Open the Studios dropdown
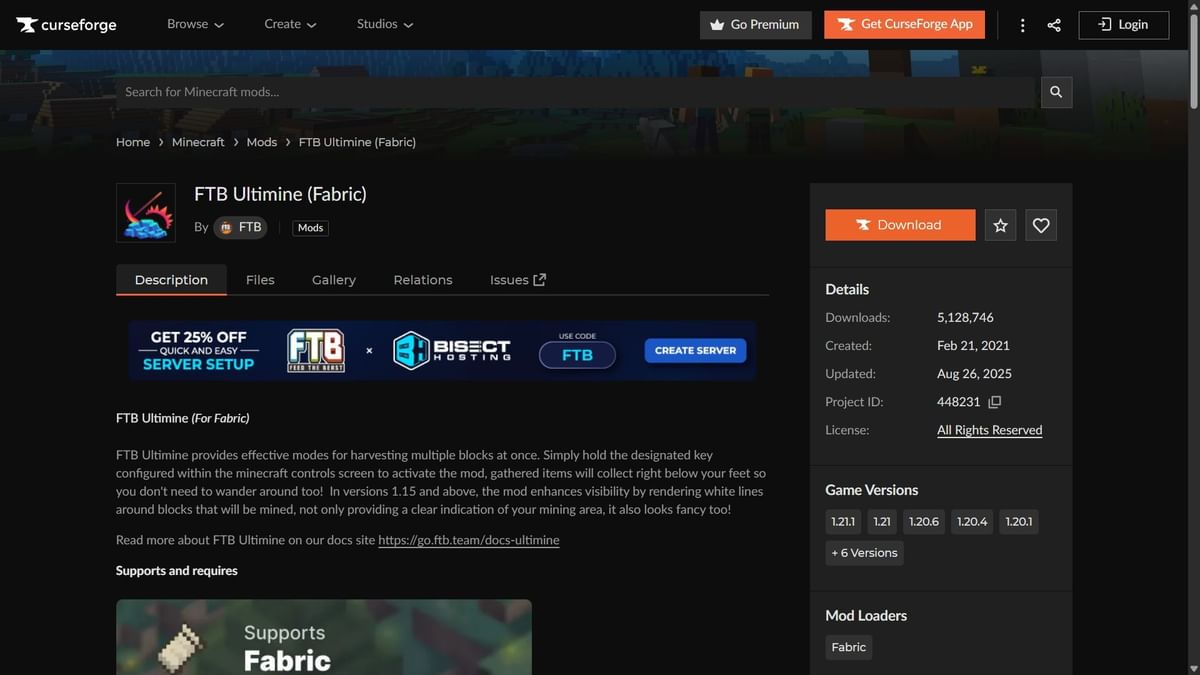1200x675 pixels. [384, 24]
